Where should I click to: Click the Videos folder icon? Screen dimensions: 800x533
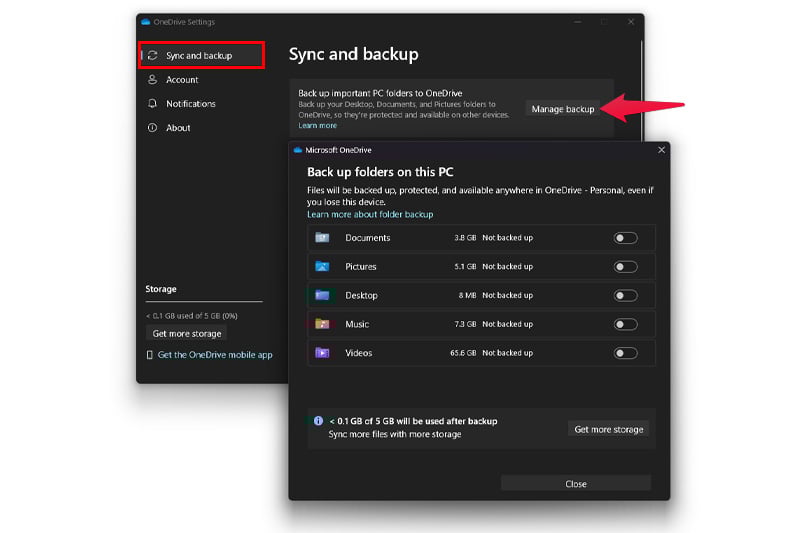coord(322,352)
